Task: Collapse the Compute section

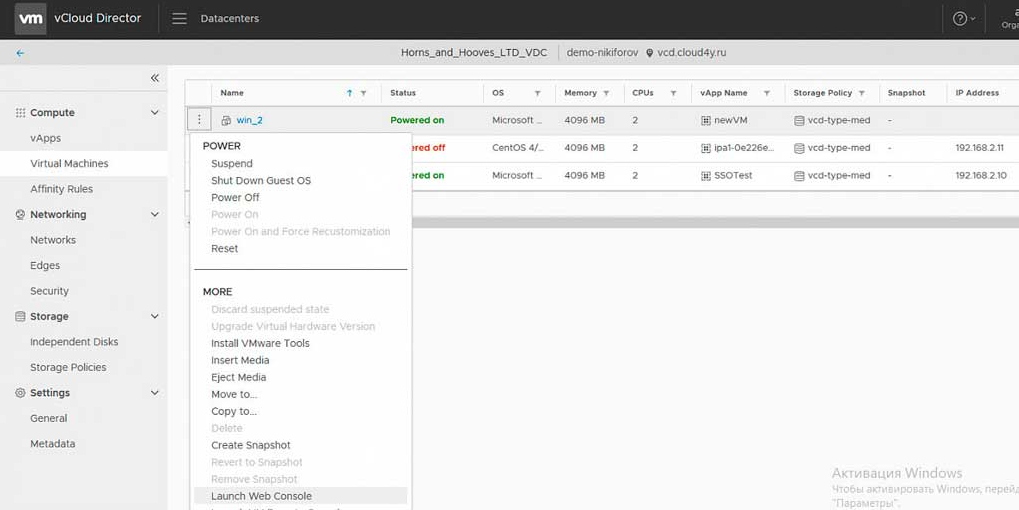Action: click(x=155, y=112)
